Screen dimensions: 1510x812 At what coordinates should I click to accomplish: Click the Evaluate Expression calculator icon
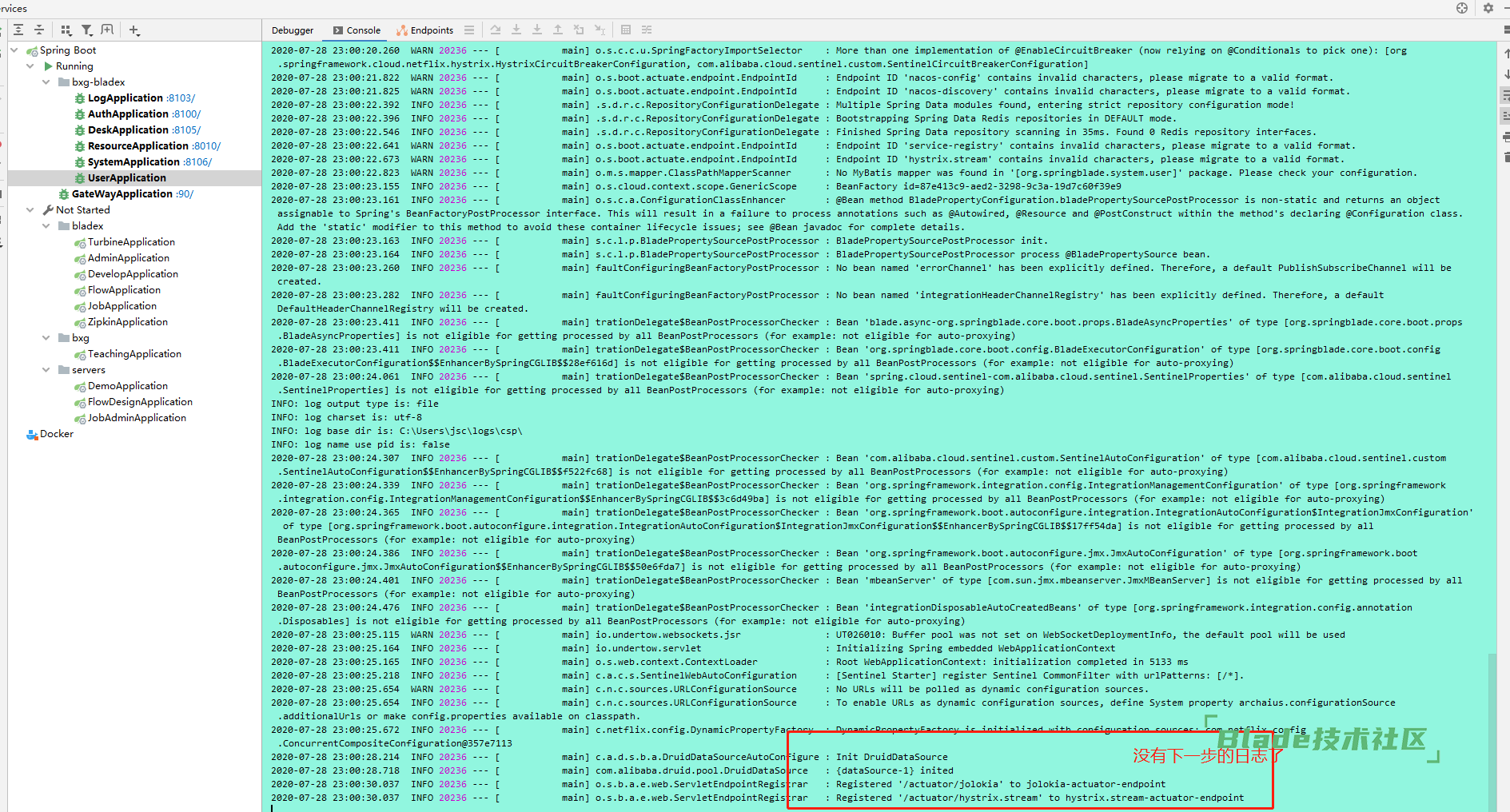point(626,30)
